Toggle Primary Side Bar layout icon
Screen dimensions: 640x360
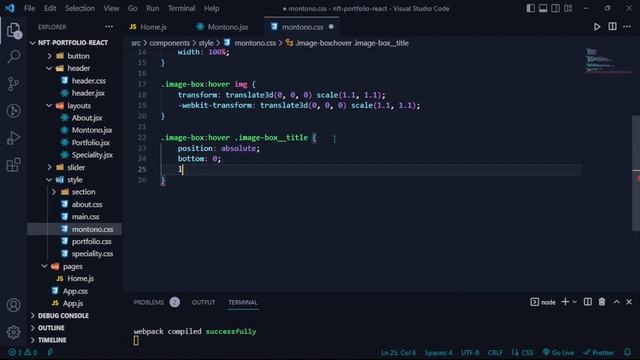click(530, 8)
